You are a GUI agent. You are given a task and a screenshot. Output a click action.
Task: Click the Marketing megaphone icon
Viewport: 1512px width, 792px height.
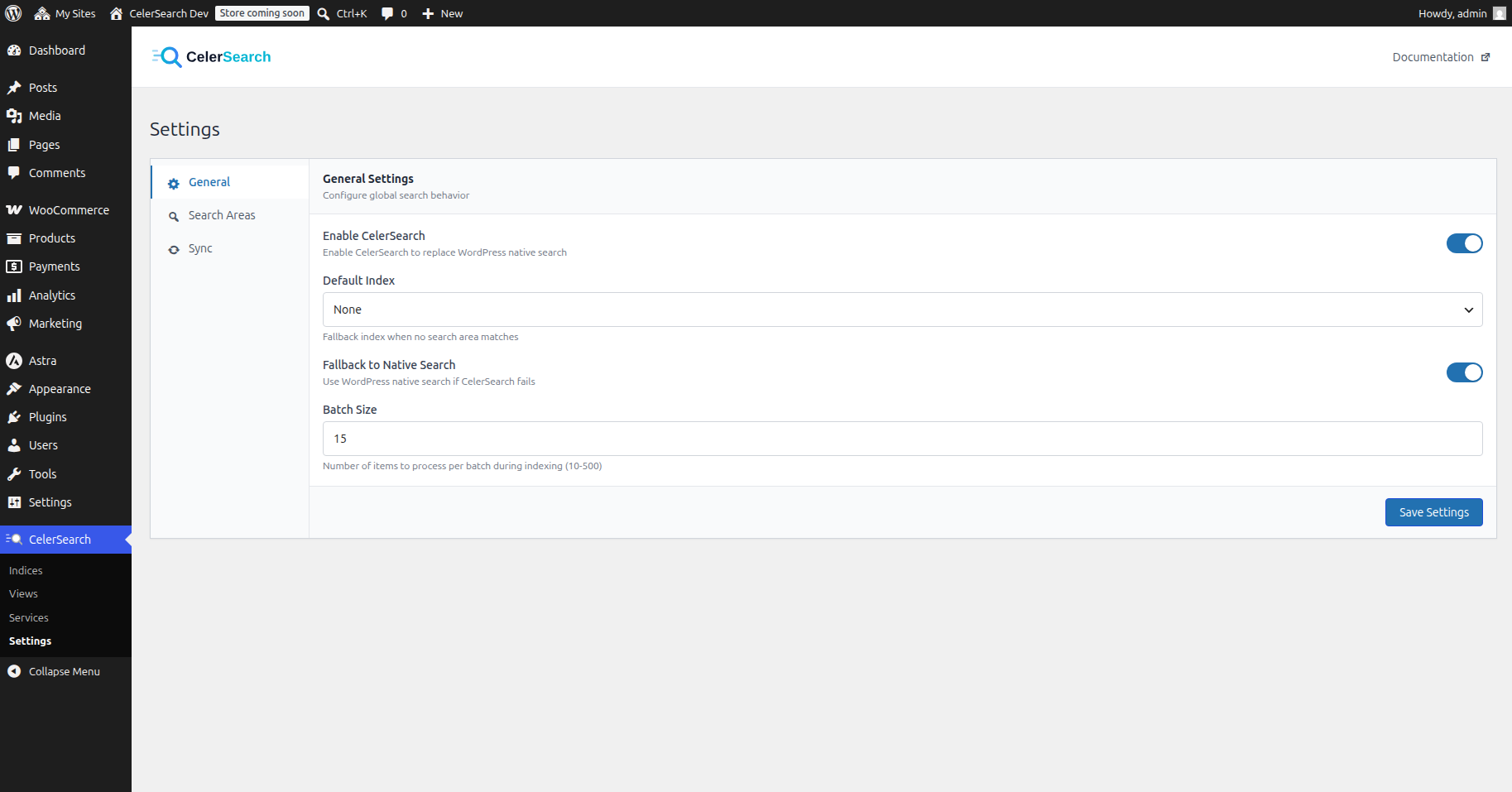point(14,324)
